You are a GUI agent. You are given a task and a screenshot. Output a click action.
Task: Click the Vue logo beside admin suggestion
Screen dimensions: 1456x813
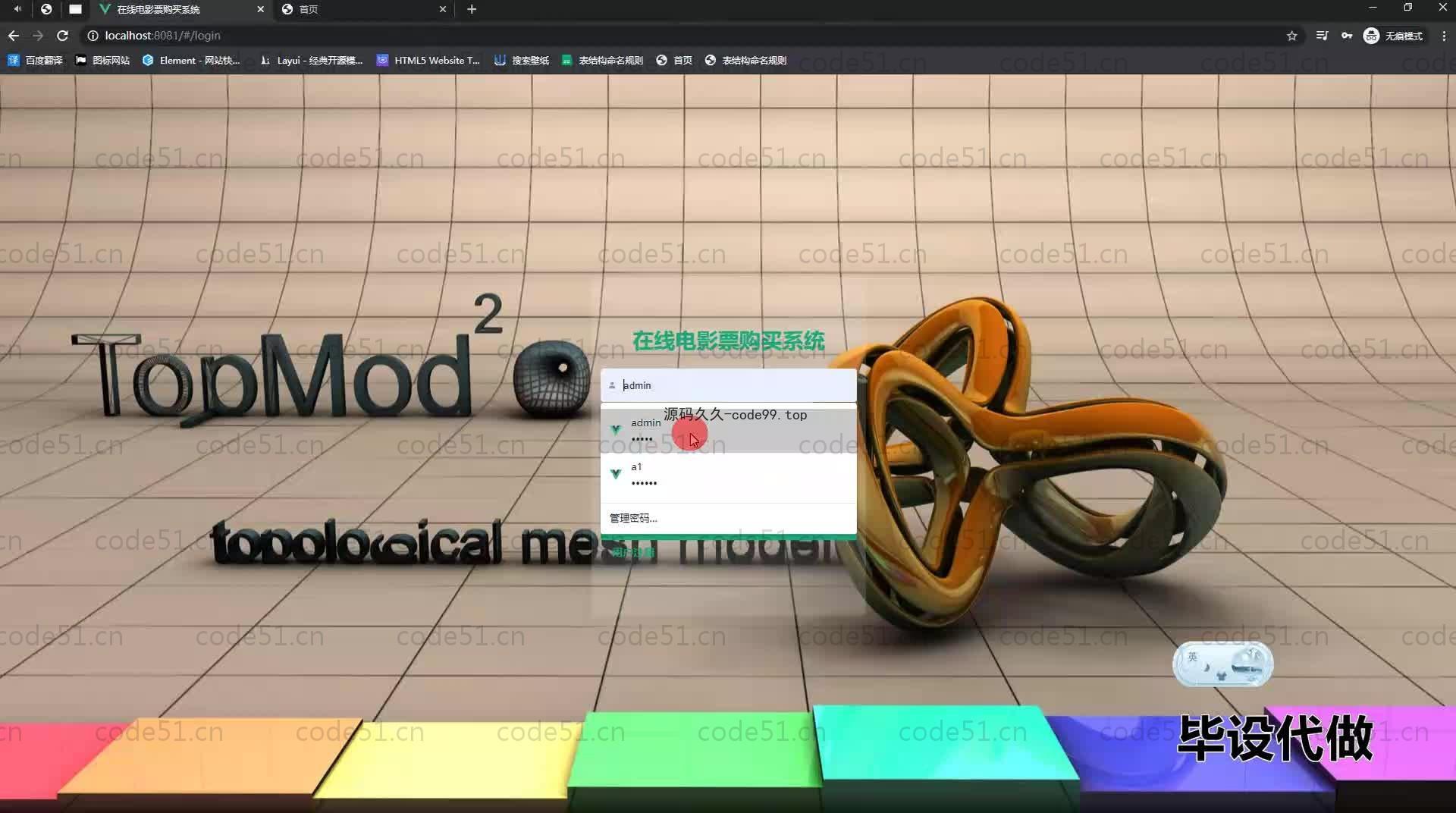point(616,430)
